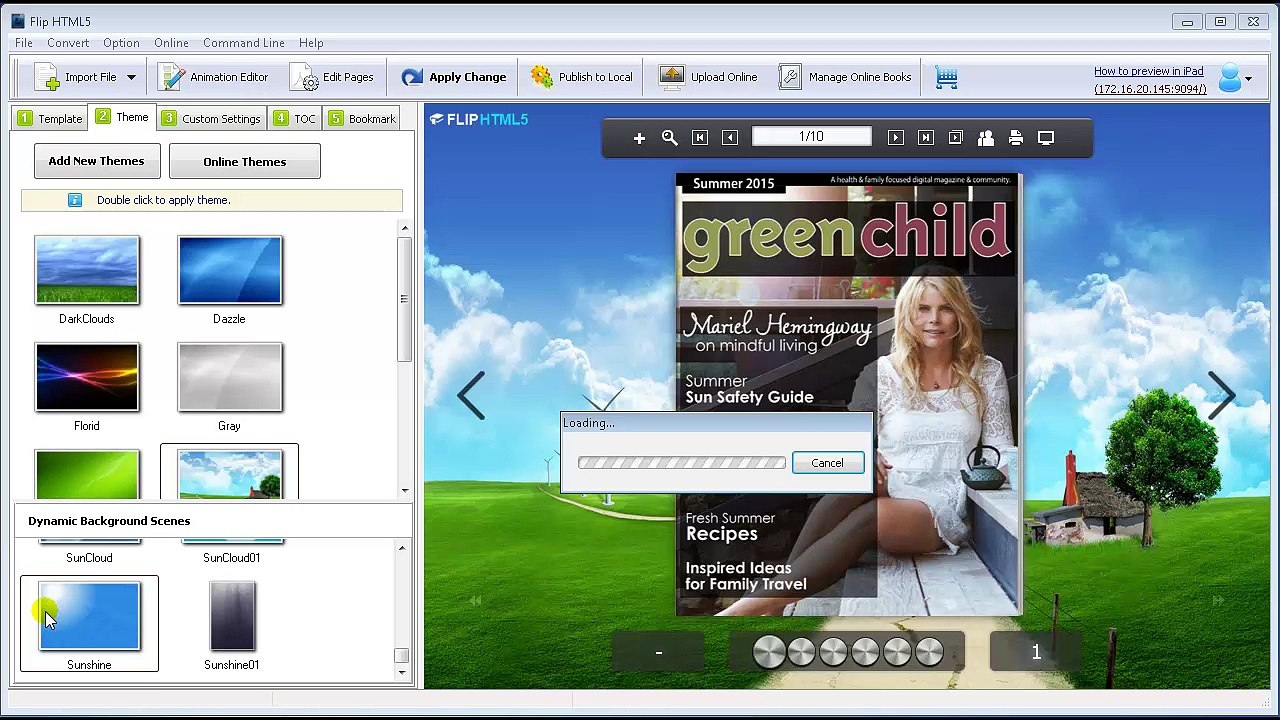Click the magazine cover page
Screen dimensions: 1280x720
(848, 394)
